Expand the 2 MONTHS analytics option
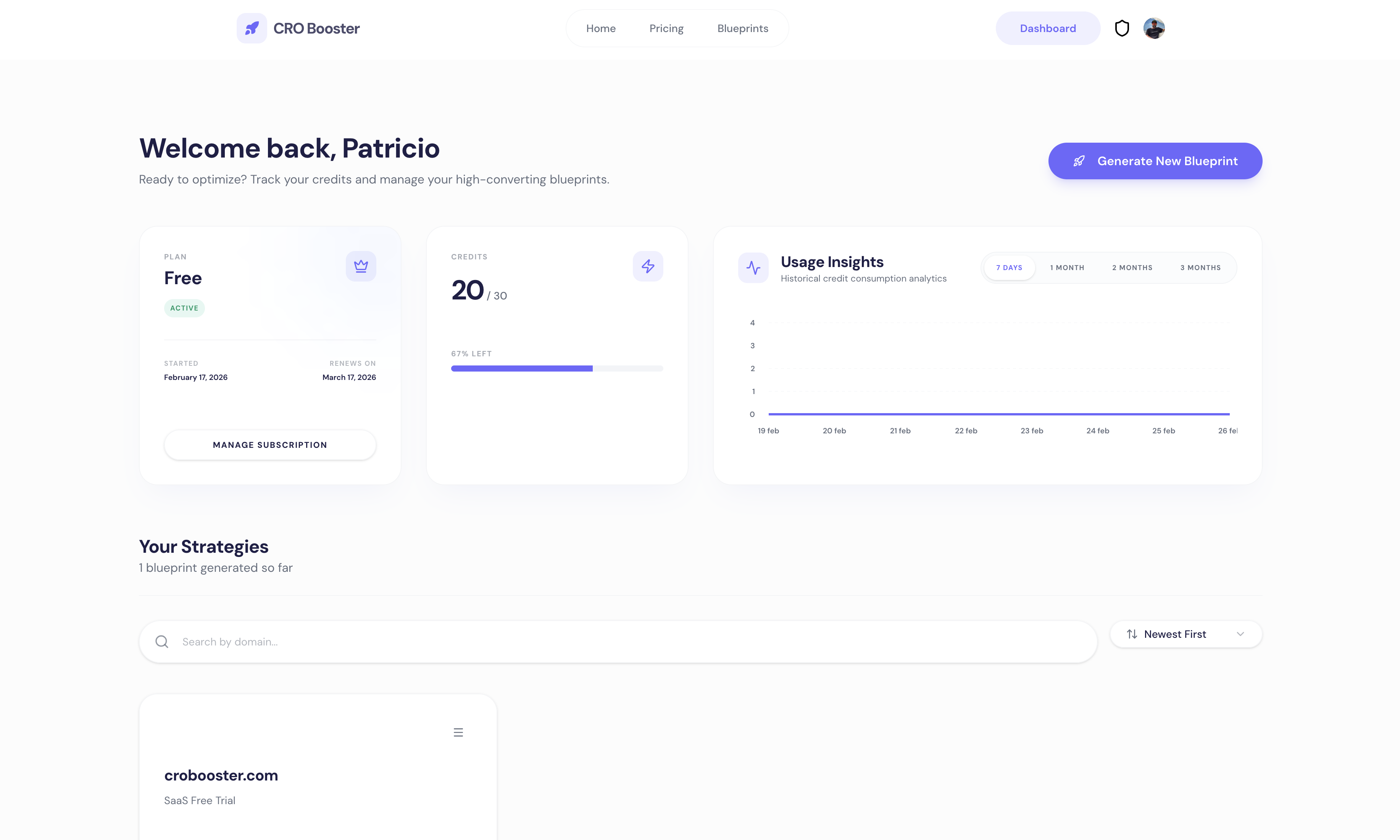Screen dimensions: 1400x840 pyautogui.click(x=1132, y=267)
